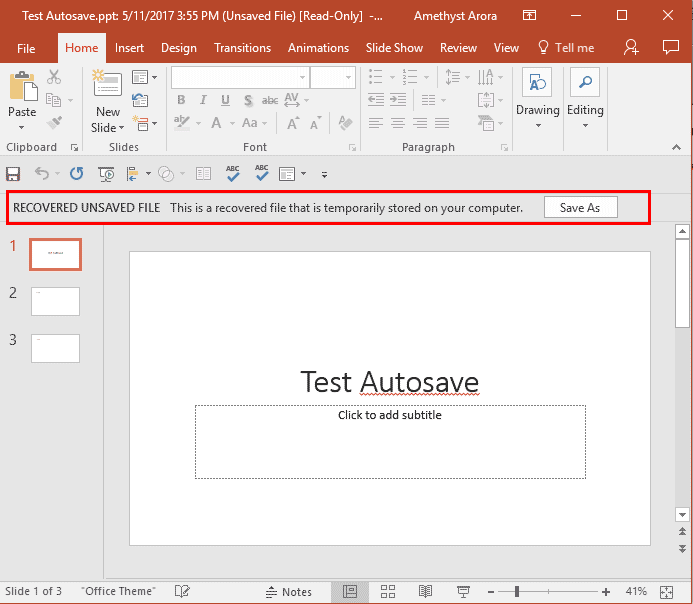Click the Save floppy disk icon
The width and height of the screenshot is (693, 604).
13,175
